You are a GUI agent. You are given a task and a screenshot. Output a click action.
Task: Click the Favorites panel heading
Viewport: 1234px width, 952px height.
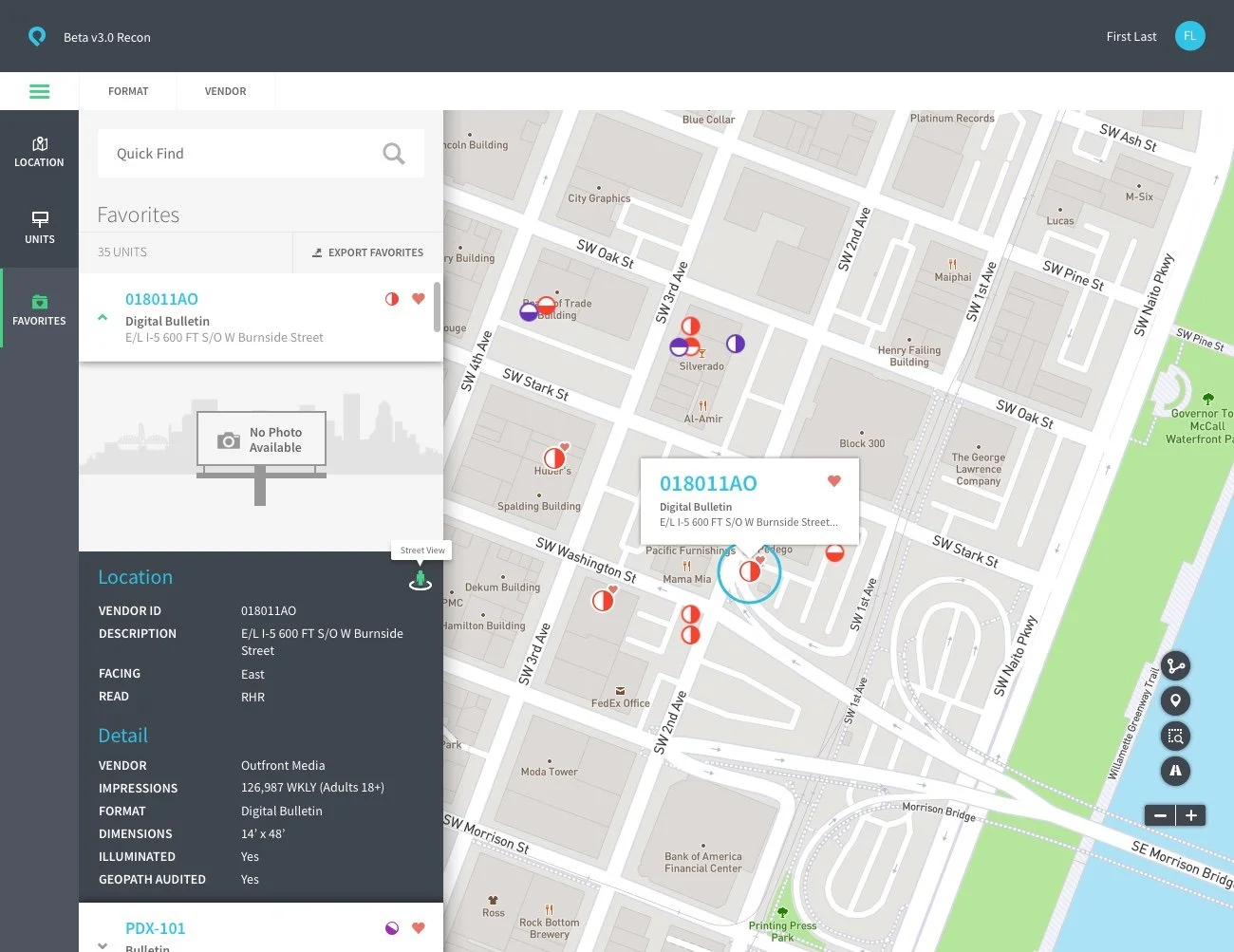pos(139,215)
